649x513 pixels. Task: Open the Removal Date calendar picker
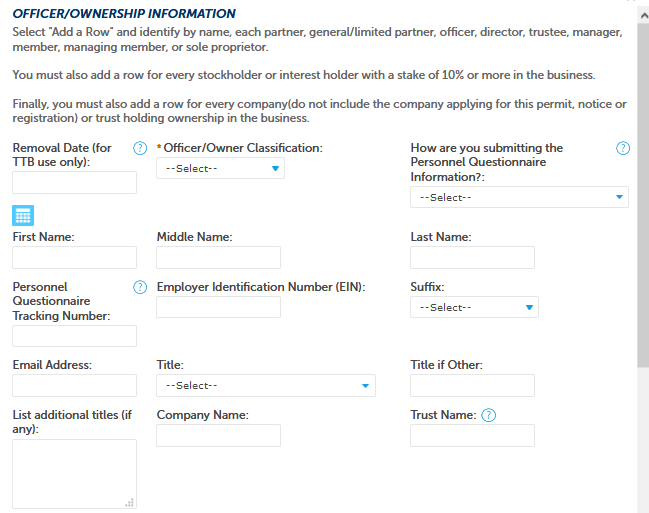23,215
